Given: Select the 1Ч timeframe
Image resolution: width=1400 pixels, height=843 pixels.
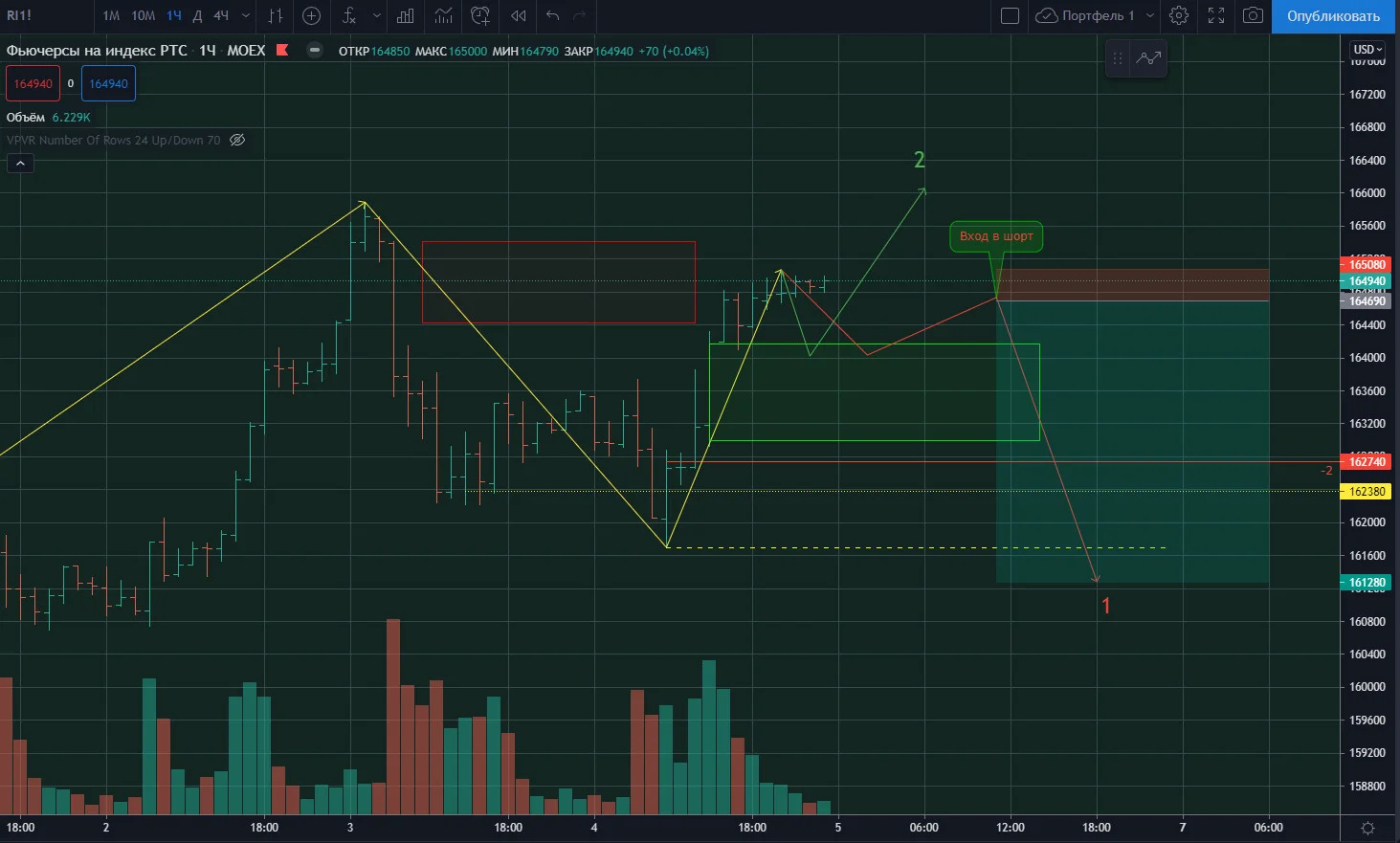Looking at the screenshot, I should tap(174, 15).
